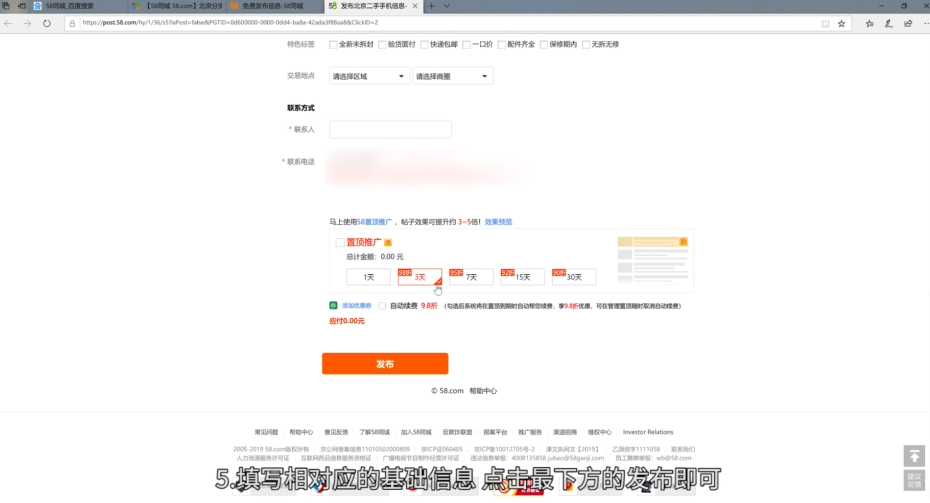Viewport: 930px width, 503px height.
Task: Go back with the browser back arrow
Action: click(x=8, y=23)
